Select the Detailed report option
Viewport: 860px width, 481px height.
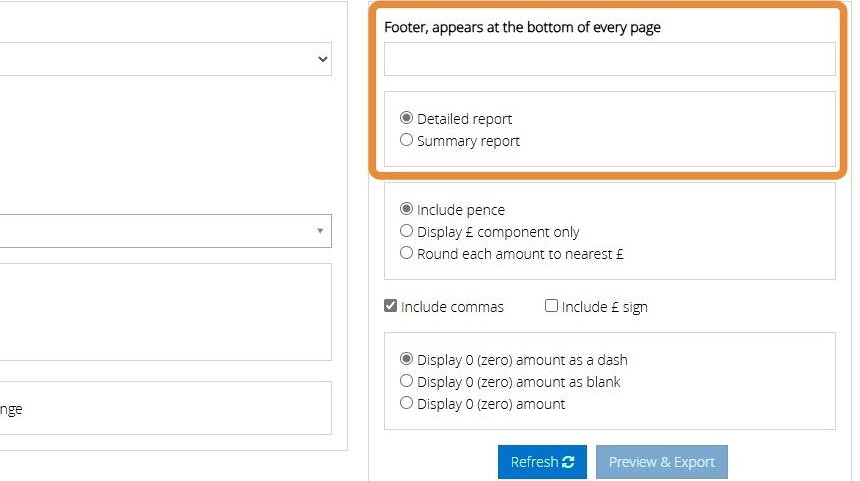(407, 118)
